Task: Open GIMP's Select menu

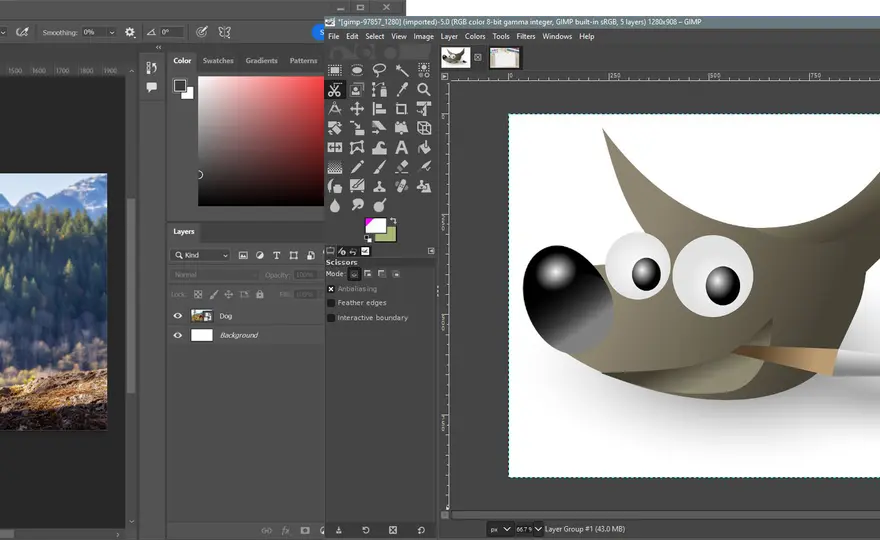Action: 375,36
